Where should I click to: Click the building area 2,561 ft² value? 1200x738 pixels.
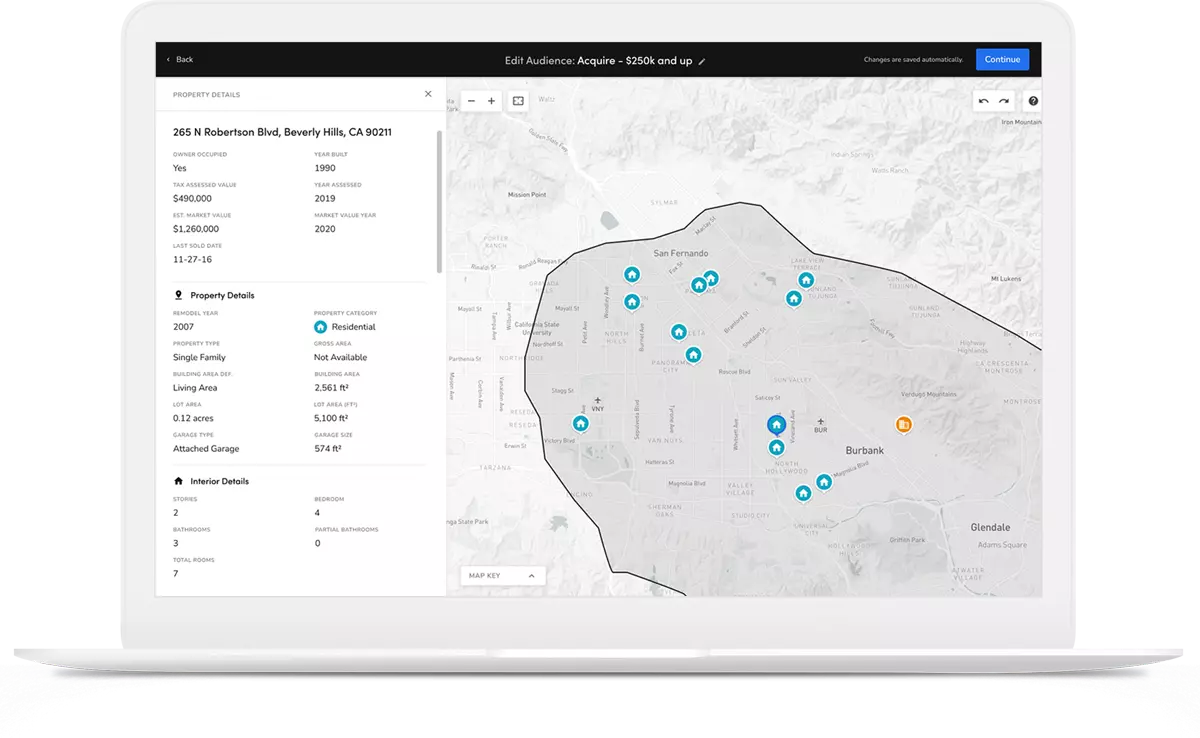(331, 388)
